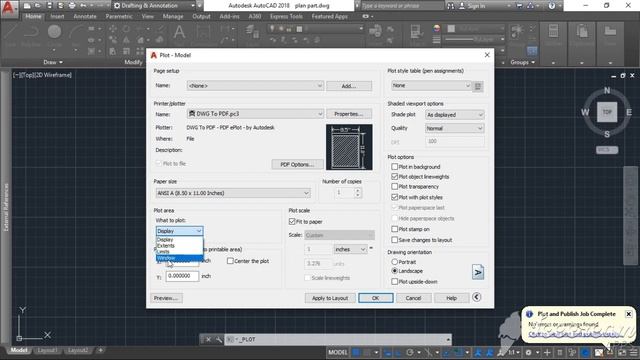Check Save changes to layout
Viewport: 640px width, 360px height.
pyautogui.click(x=394, y=240)
